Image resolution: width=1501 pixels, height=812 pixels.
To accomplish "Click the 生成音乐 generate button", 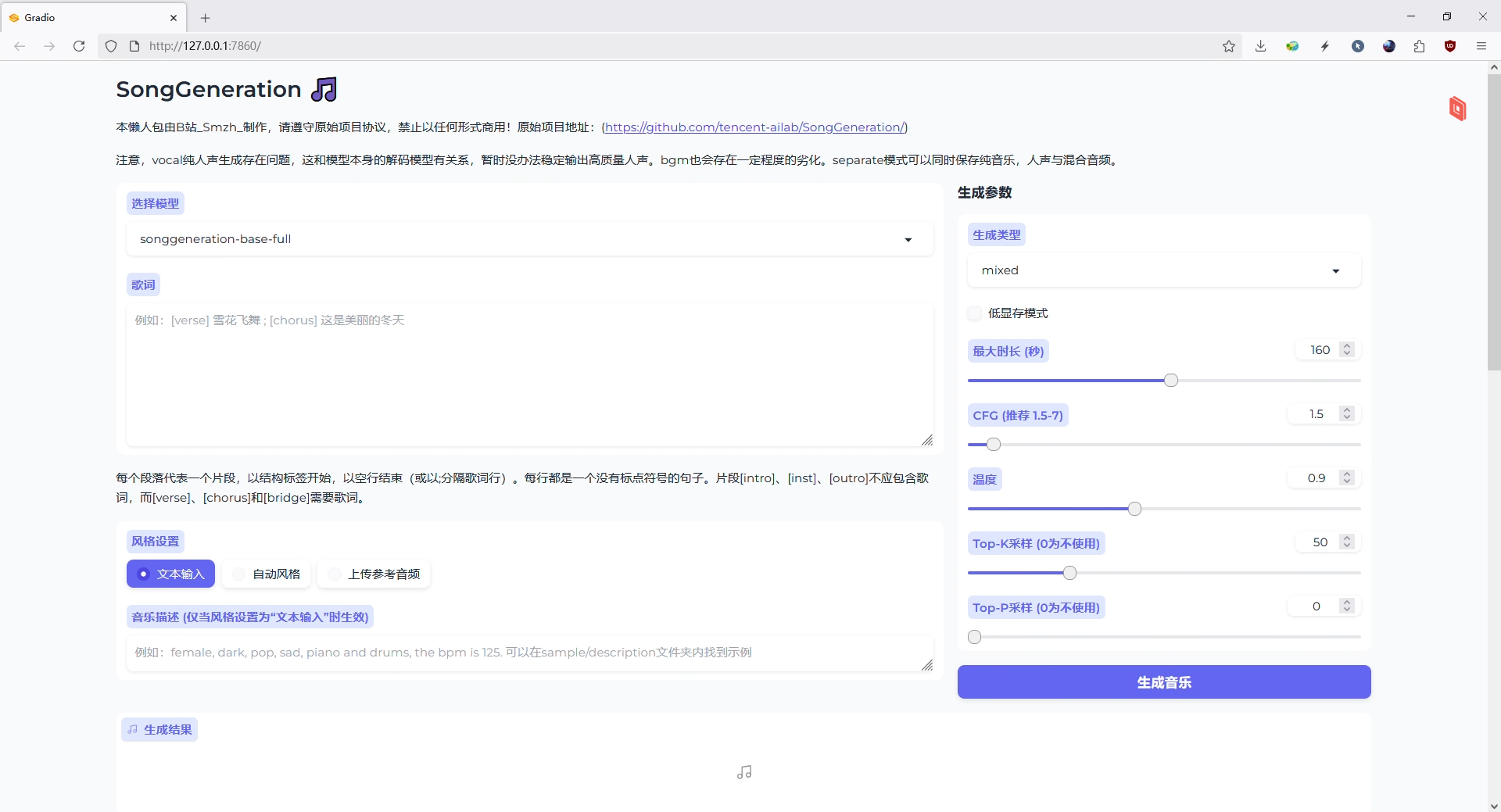I will (1163, 681).
